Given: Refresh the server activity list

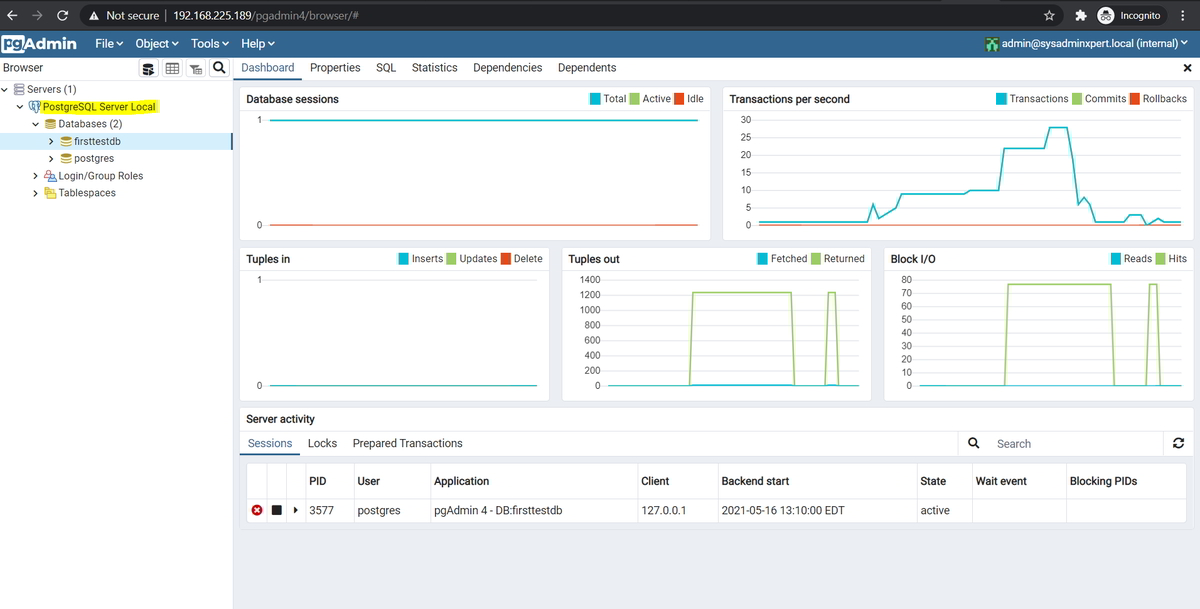Looking at the screenshot, I should coord(1178,443).
